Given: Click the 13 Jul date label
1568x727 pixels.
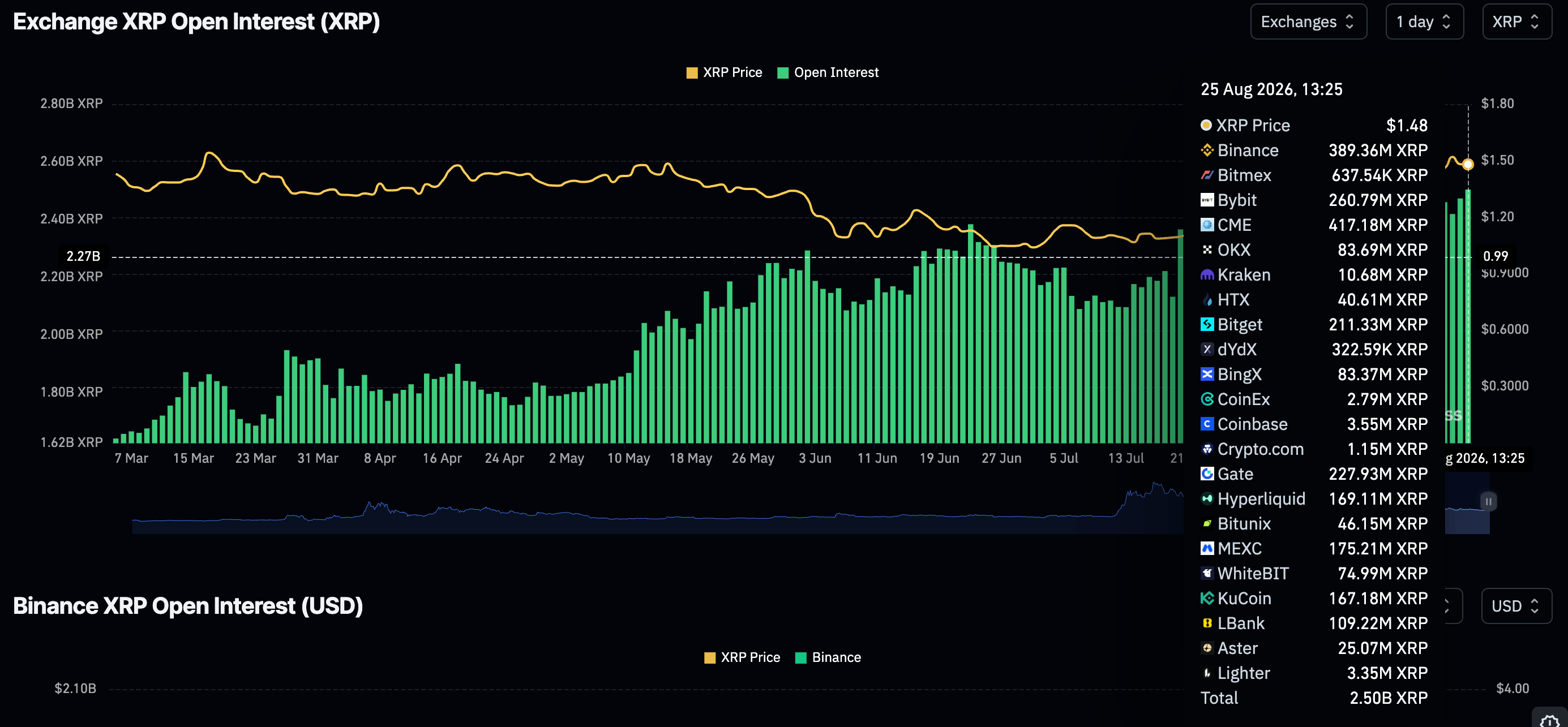Looking at the screenshot, I should [1125, 458].
